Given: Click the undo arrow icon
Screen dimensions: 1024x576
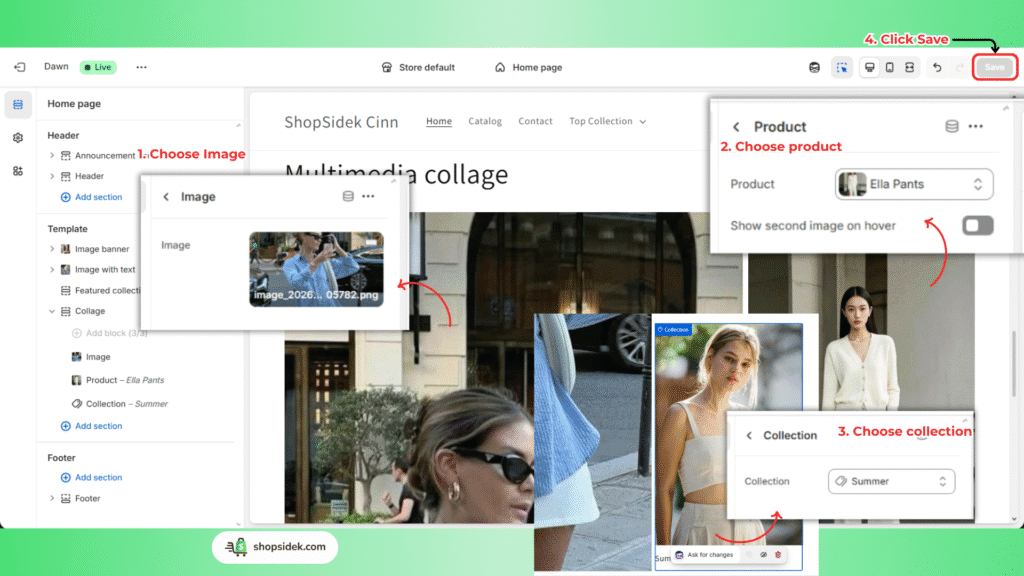Looking at the screenshot, I should pyautogui.click(x=937, y=67).
